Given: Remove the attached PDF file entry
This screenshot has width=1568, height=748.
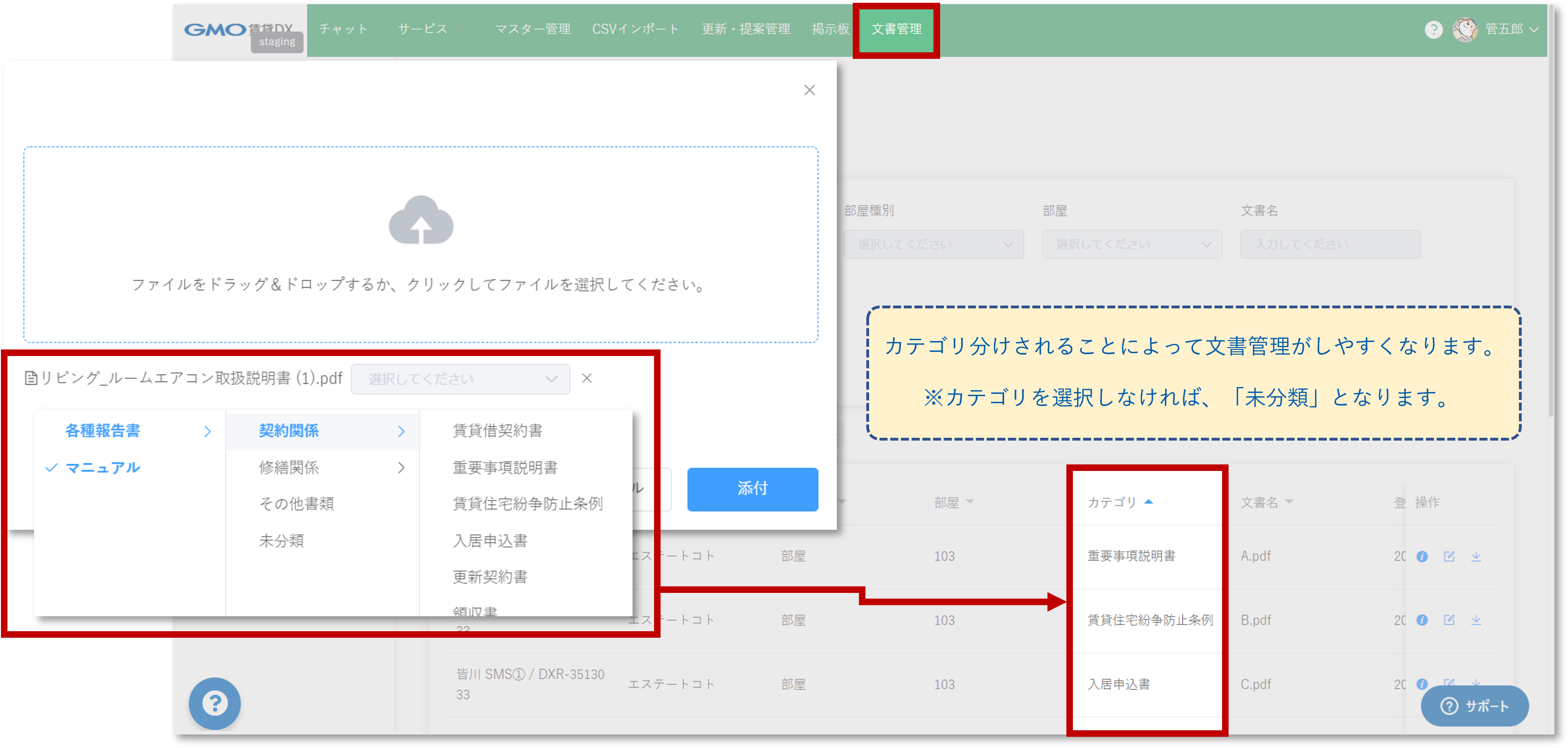Looking at the screenshot, I should (x=587, y=378).
